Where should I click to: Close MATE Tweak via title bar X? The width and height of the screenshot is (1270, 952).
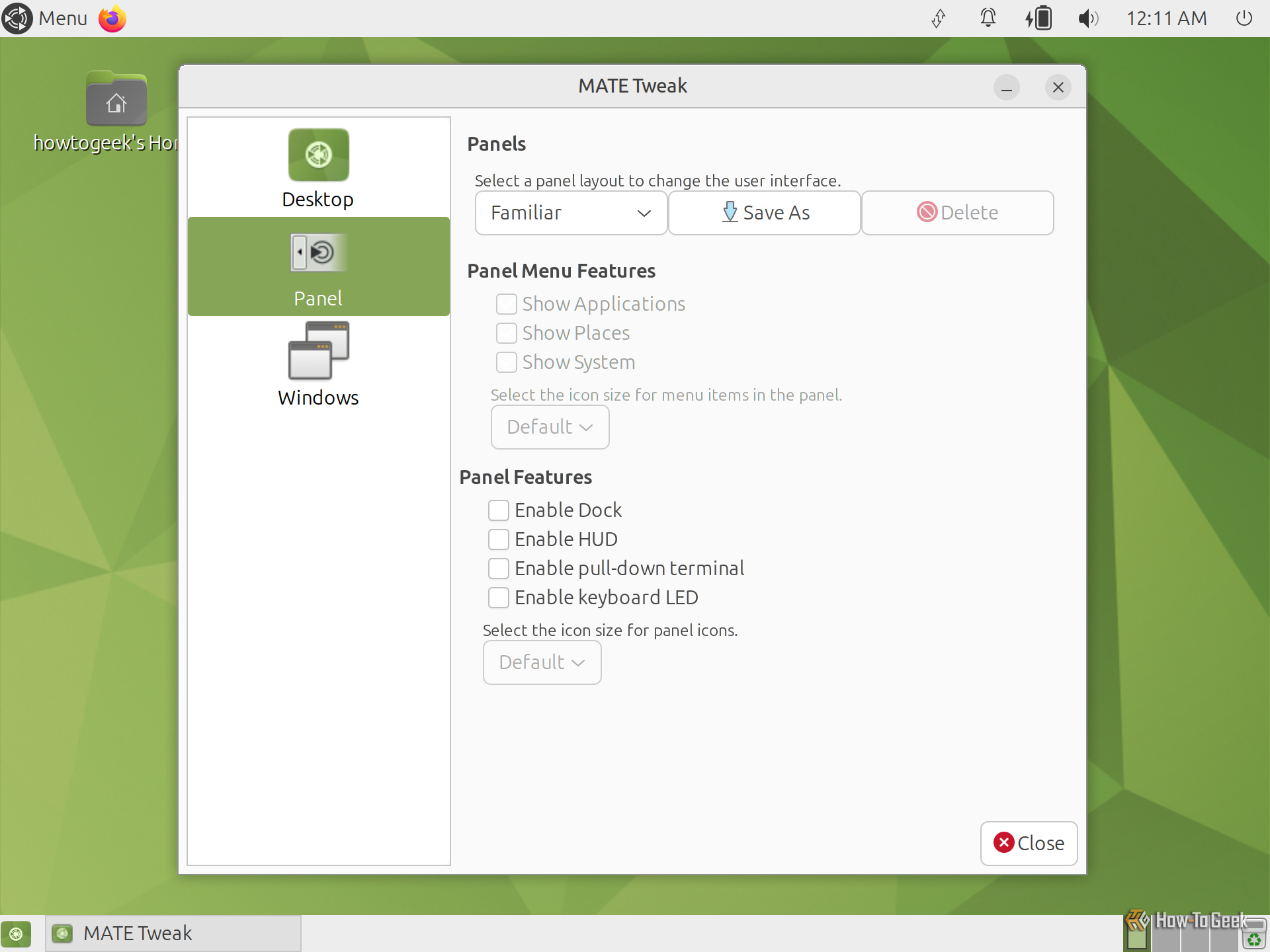click(x=1058, y=87)
